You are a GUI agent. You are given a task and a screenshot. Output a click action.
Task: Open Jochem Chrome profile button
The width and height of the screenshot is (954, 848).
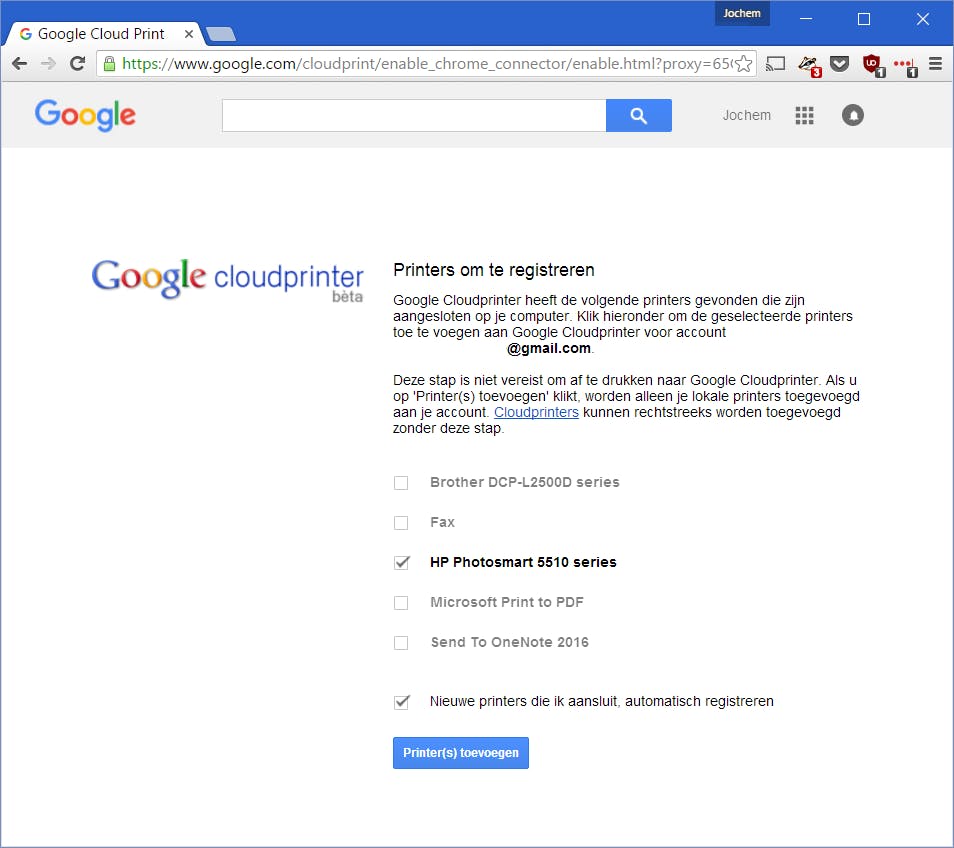(742, 13)
